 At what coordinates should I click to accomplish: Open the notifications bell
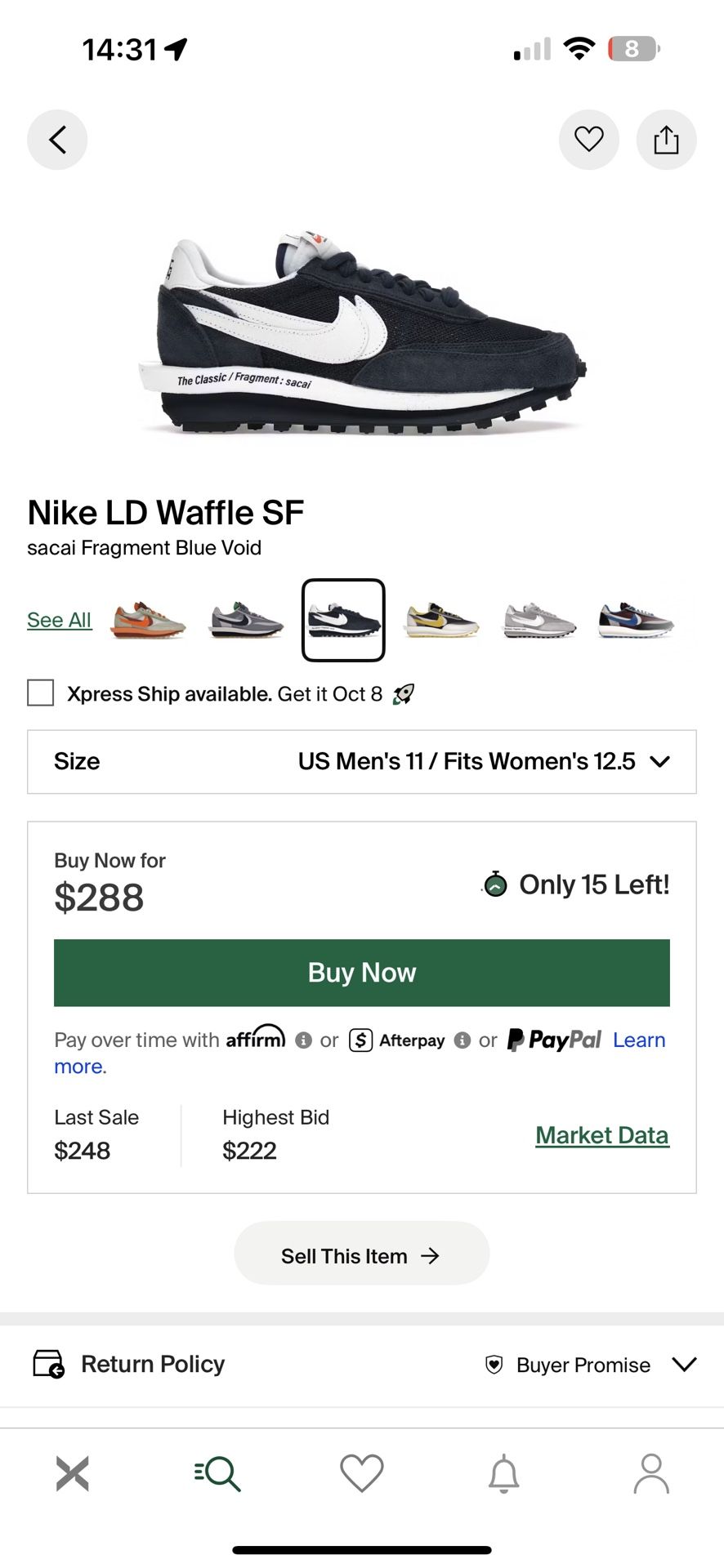504,1473
